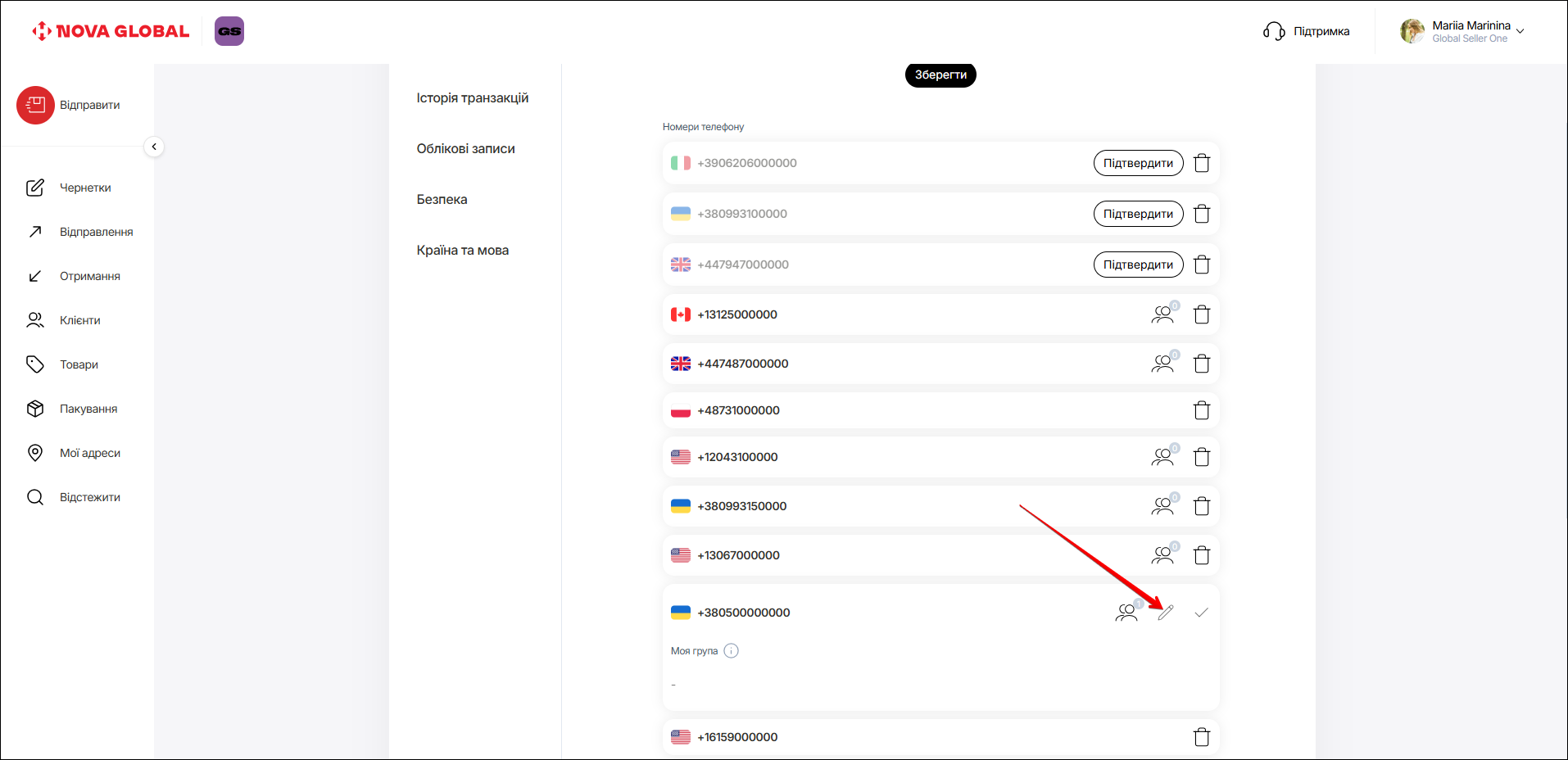Open group icon for +380993150000
This screenshot has height=760, width=1568.
click(1163, 506)
